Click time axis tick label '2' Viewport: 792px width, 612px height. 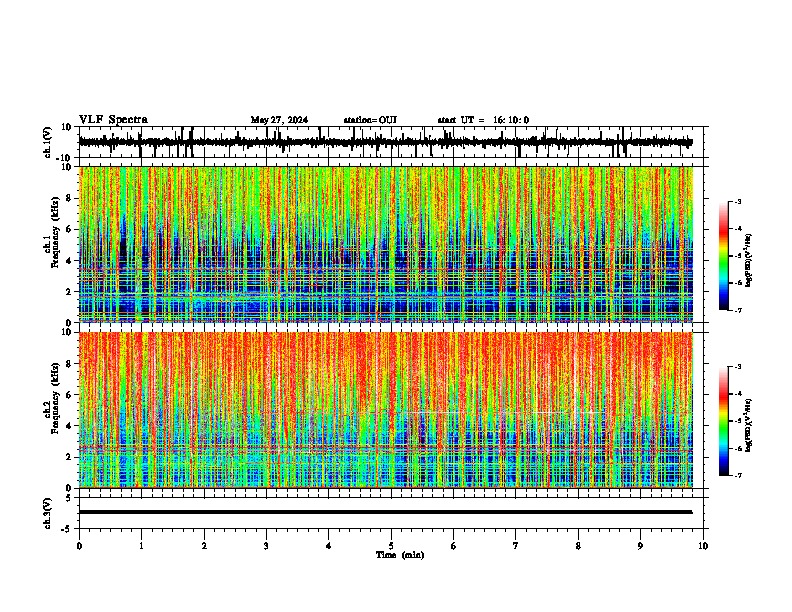(204, 546)
